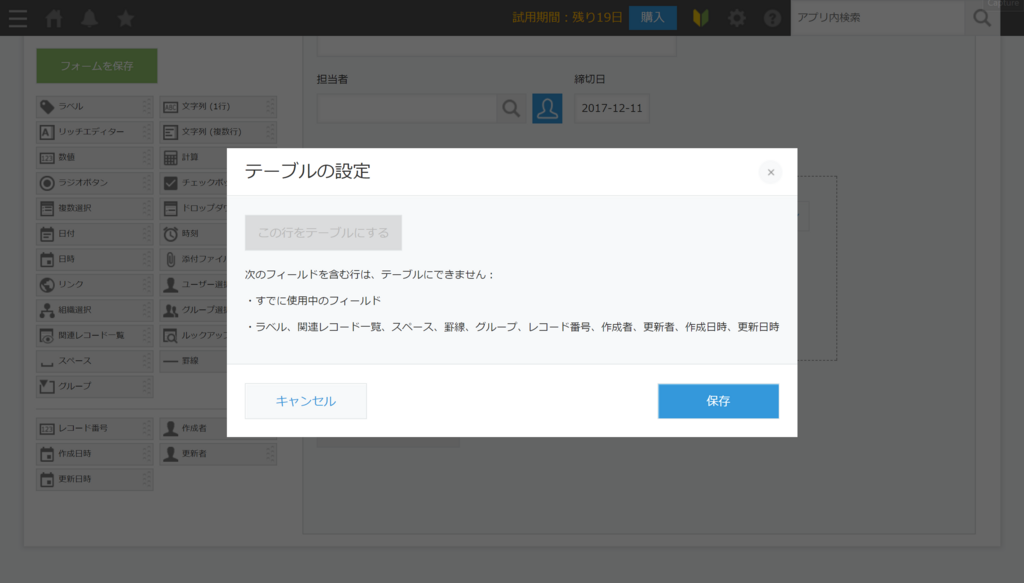Screen dimensions: 1024x583
Task: Select the ラベル field item
Action: [x=95, y=106]
